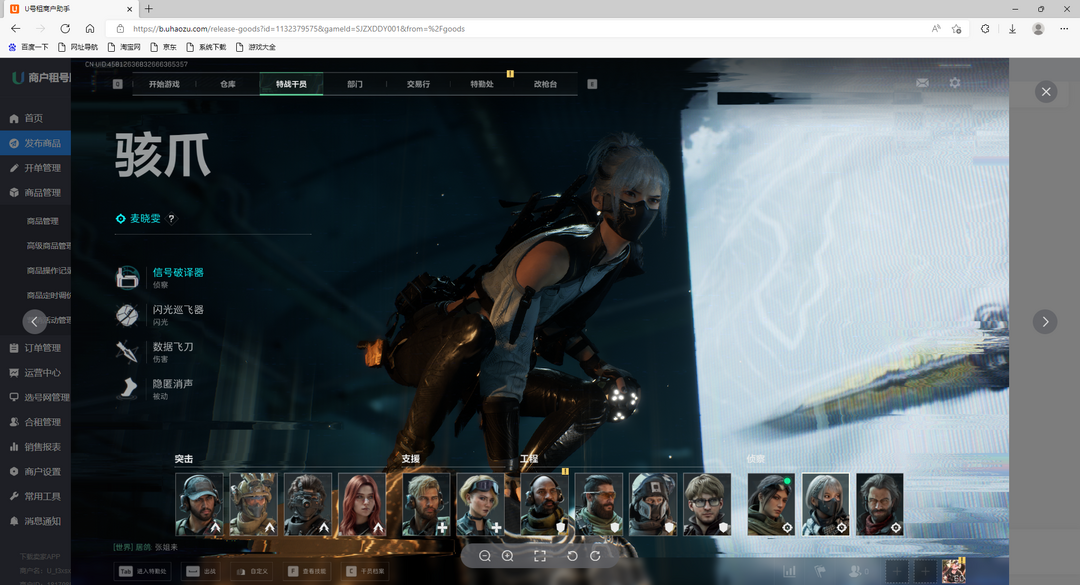Rotate the preview image counterclockwise
The height and width of the screenshot is (585, 1080).
click(572, 556)
